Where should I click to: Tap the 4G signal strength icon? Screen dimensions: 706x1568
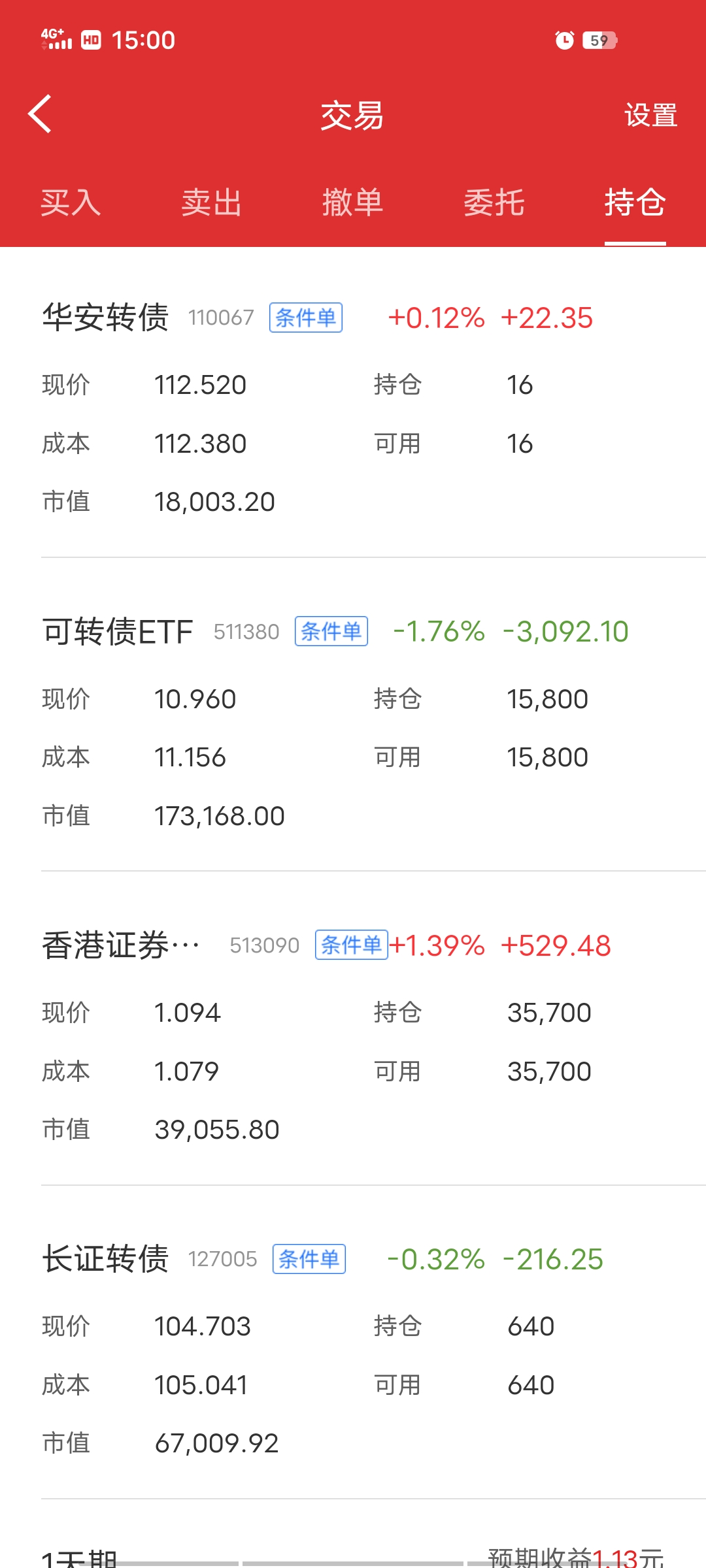[56, 39]
